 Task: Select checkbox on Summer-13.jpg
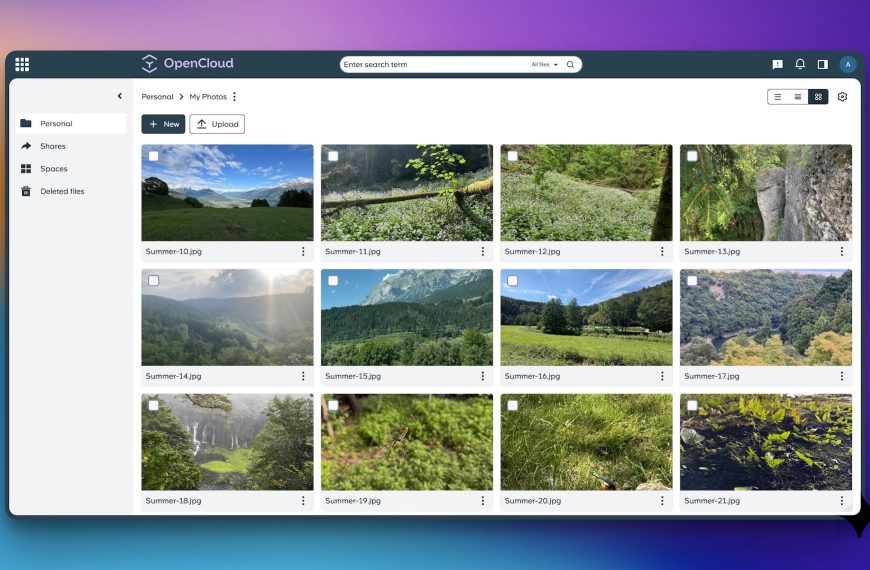[x=692, y=157]
